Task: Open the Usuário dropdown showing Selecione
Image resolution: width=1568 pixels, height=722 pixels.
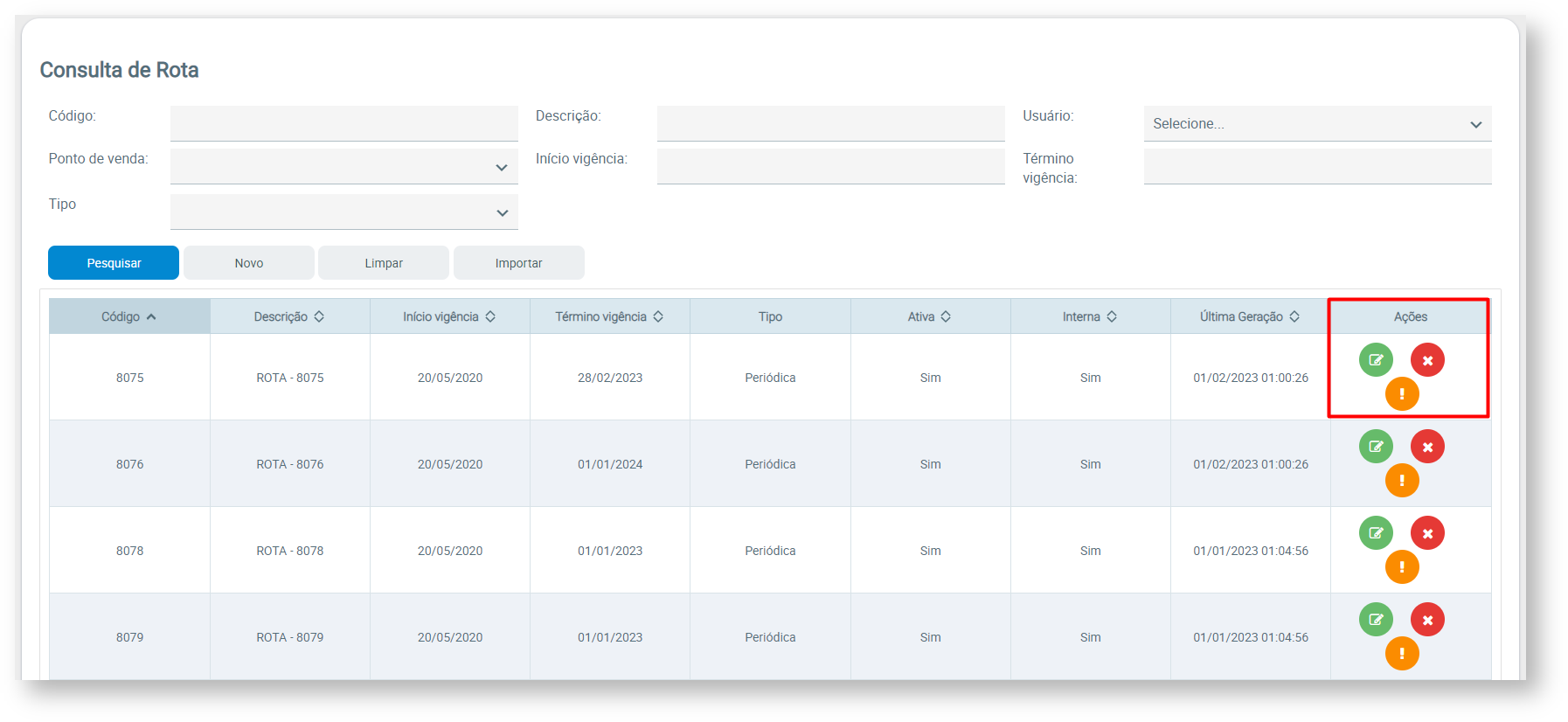Action: click(x=1316, y=124)
